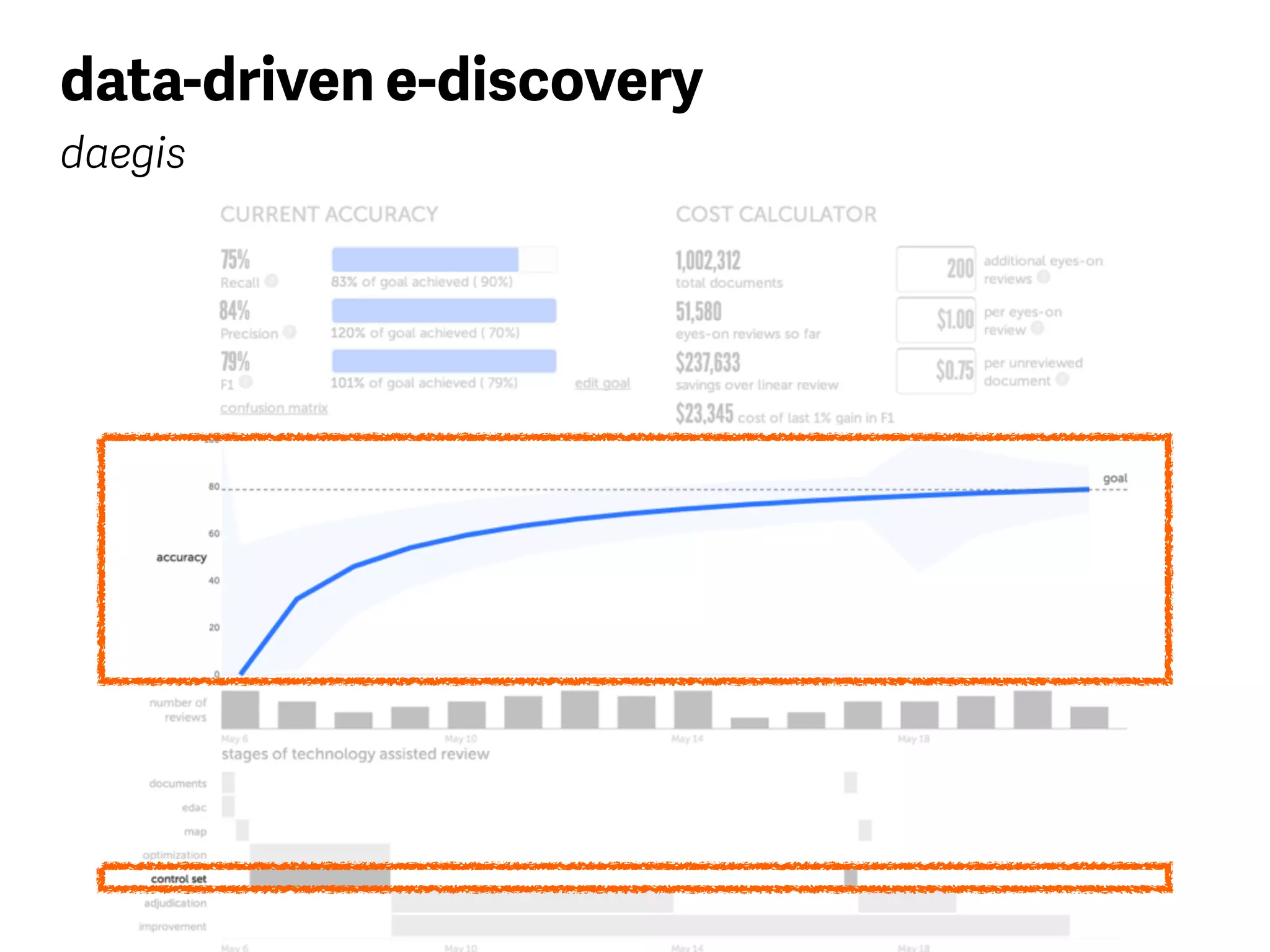Click the first edac stage marker

click(x=228, y=806)
